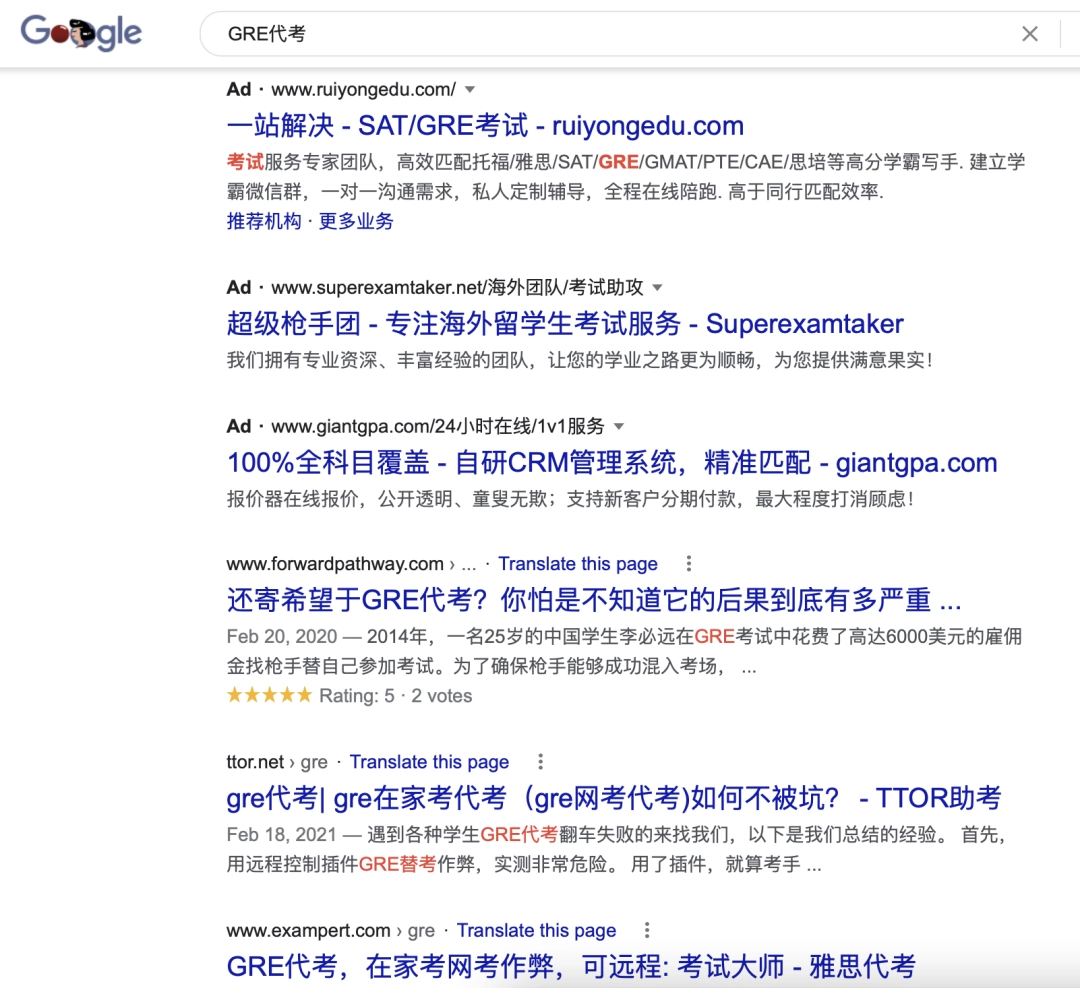
Task: Click the www.forwardpathway.com URL breadcrumb
Action: pos(351,564)
